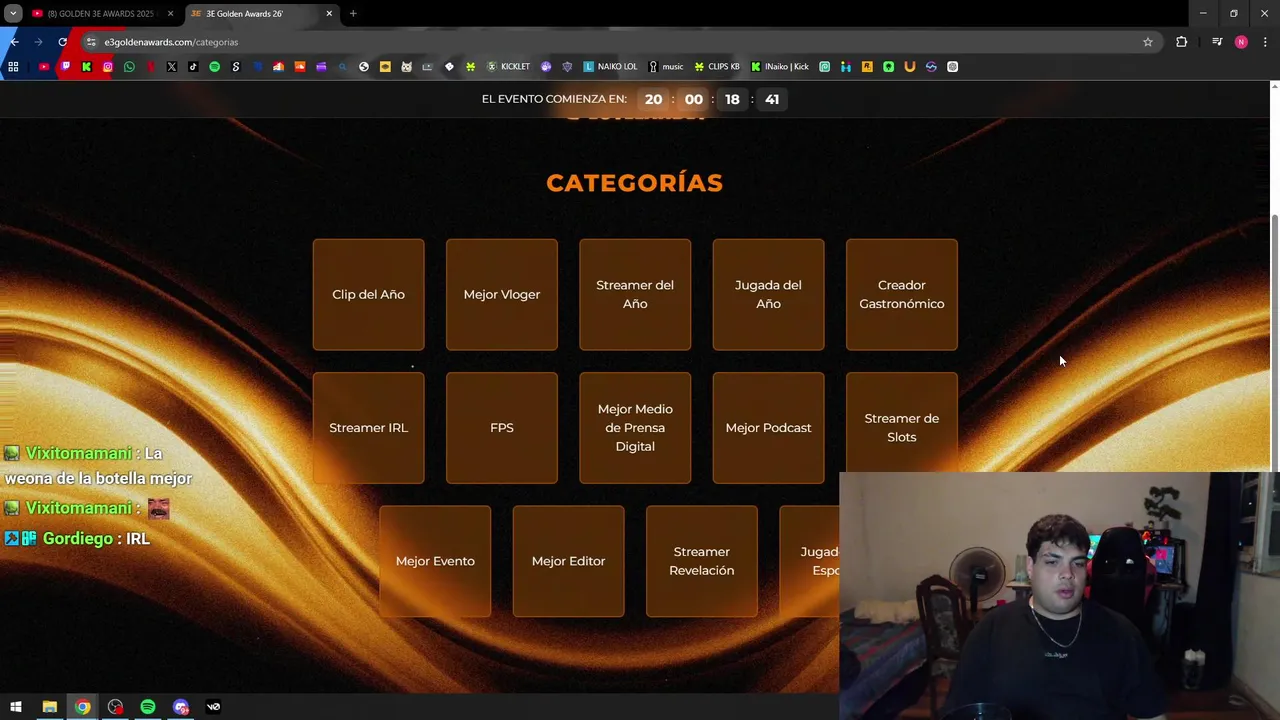
Task: Open the green Kick bookmark icon
Action: [x=86, y=67]
